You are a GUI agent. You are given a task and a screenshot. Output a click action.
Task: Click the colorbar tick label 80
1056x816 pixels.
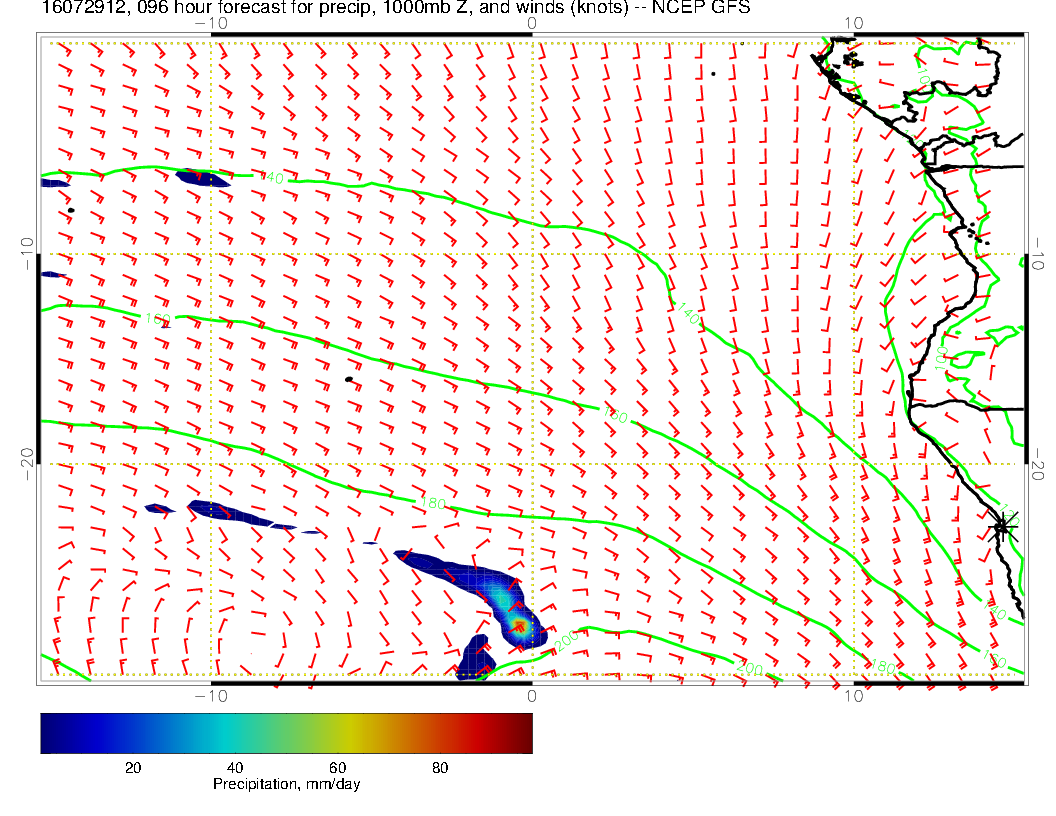pos(439,767)
